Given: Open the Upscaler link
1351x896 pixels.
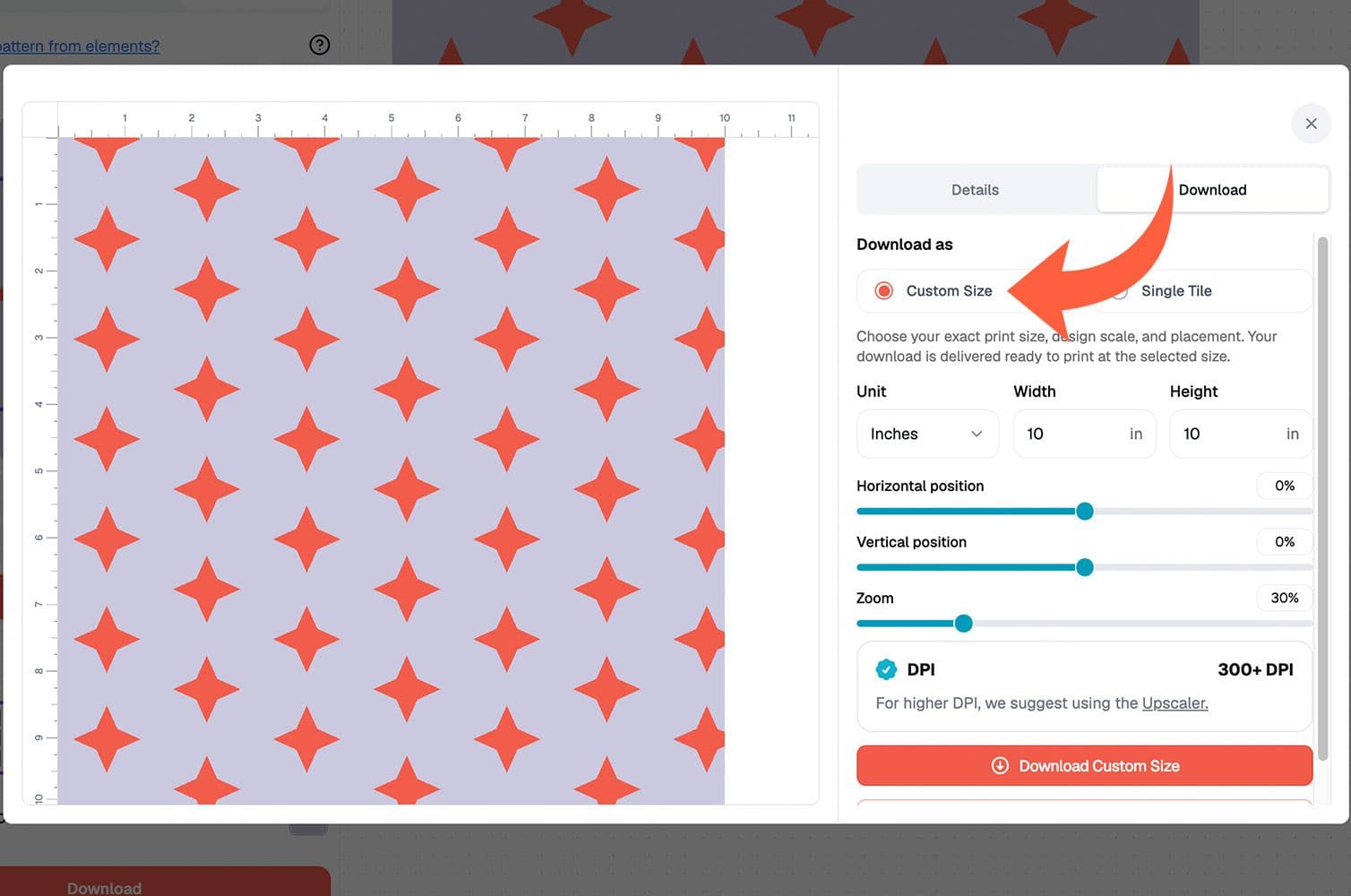Looking at the screenshot, I should coord(1175,703).
